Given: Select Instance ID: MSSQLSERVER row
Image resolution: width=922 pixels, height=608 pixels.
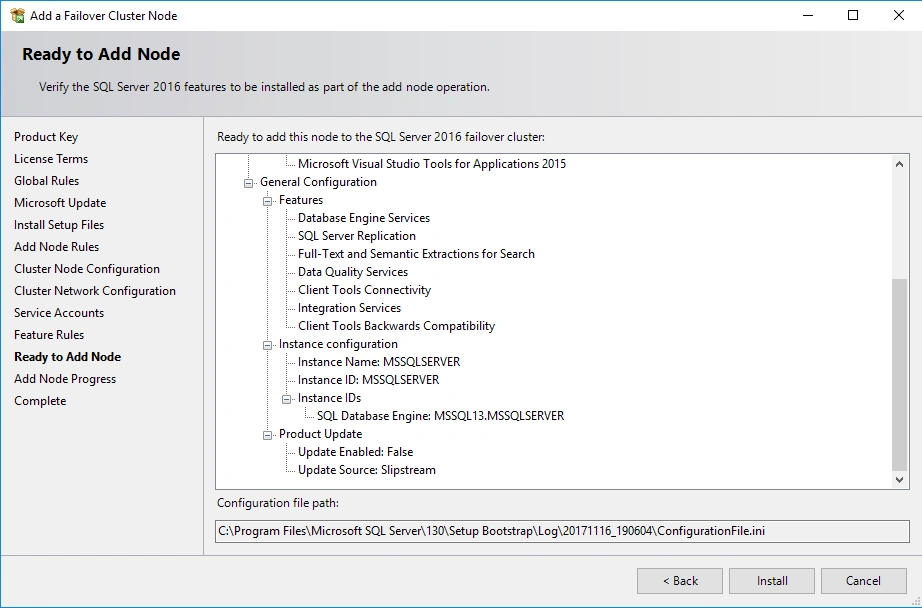Looking at the screenshot, I should coord(369,380).
